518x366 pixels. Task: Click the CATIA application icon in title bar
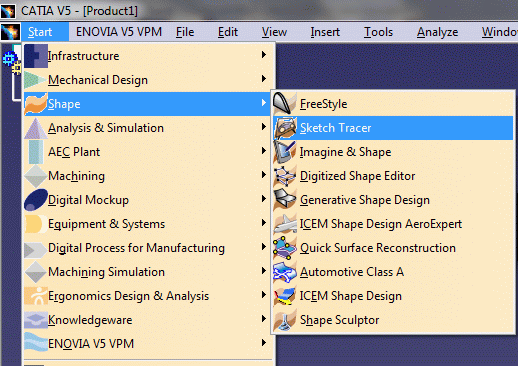8,11
